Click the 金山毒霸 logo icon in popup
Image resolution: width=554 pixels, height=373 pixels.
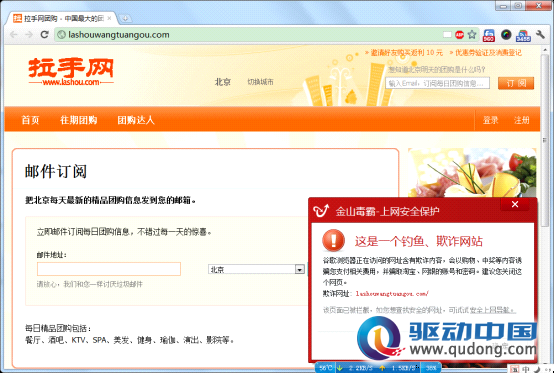pos(321,211)
